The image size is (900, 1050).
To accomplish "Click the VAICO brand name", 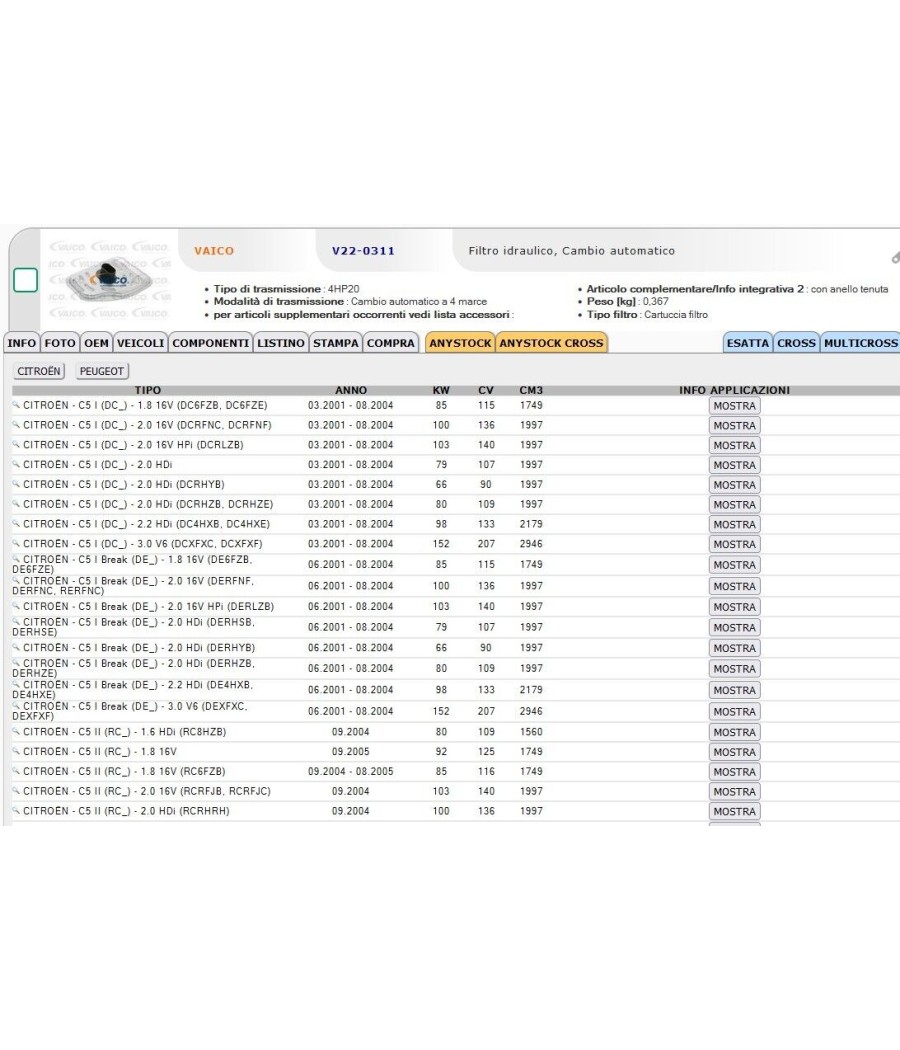I will tap(214, 251).
